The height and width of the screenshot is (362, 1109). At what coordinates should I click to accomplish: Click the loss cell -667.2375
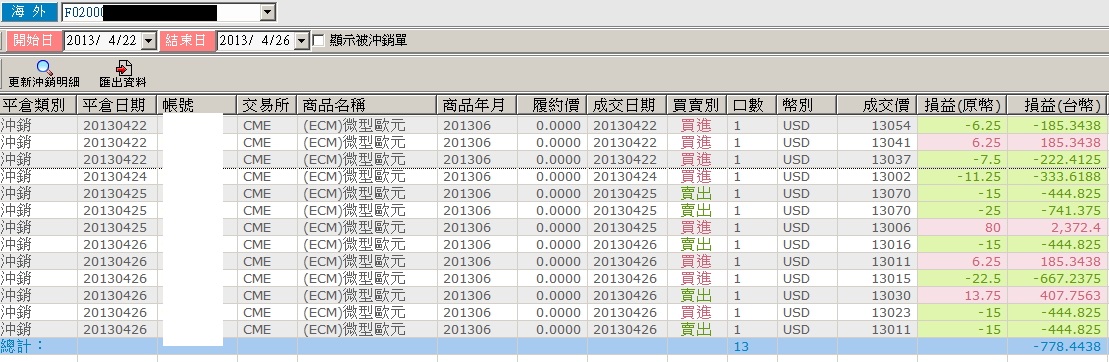coord(1057,278)
